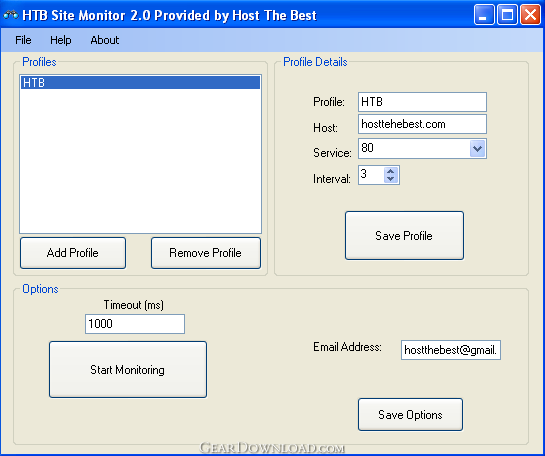545x456 pixels.
Task: Click the 'Profile Details' group heading
Action: click(315, 62)
